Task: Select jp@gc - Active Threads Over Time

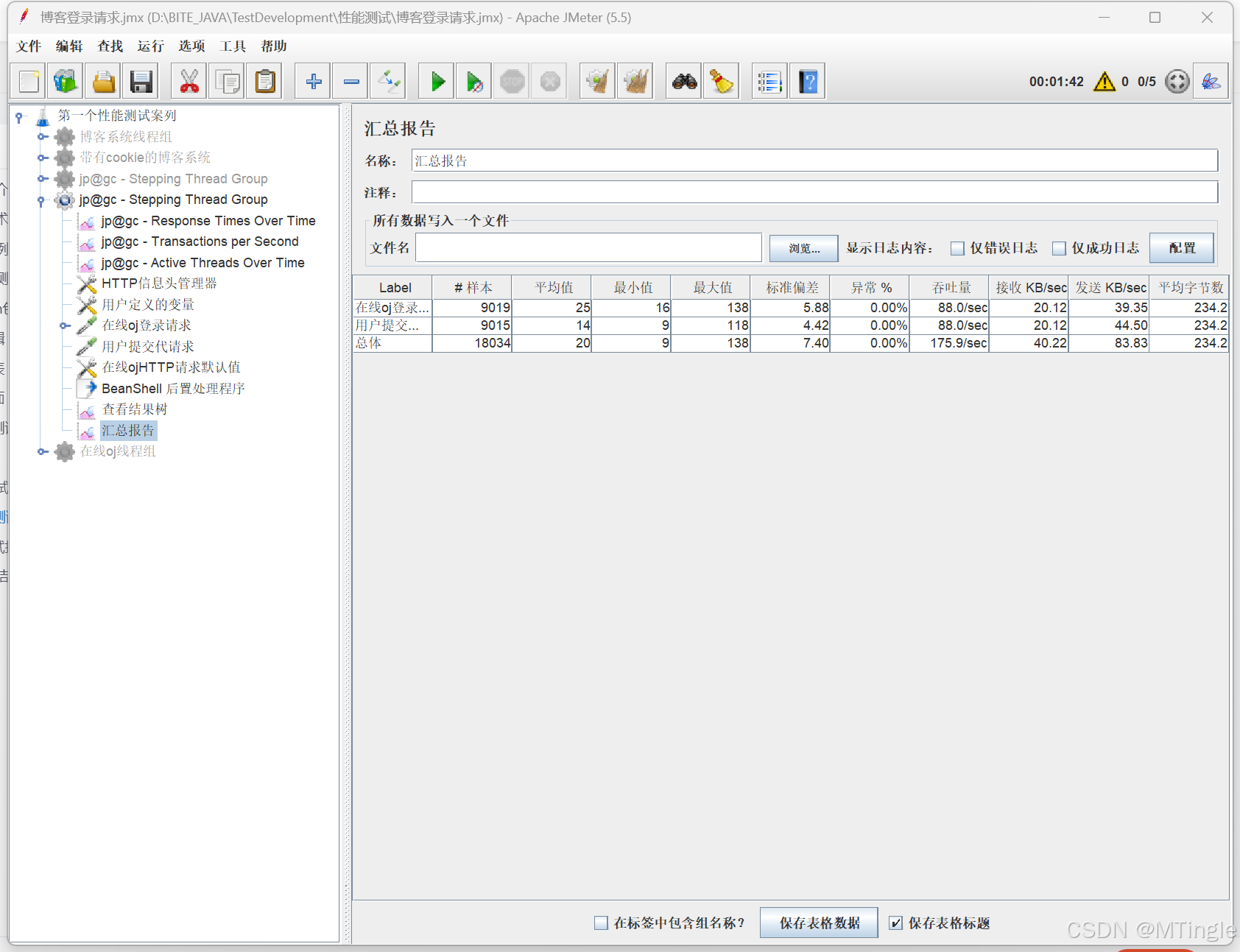Action: [202, 263]
